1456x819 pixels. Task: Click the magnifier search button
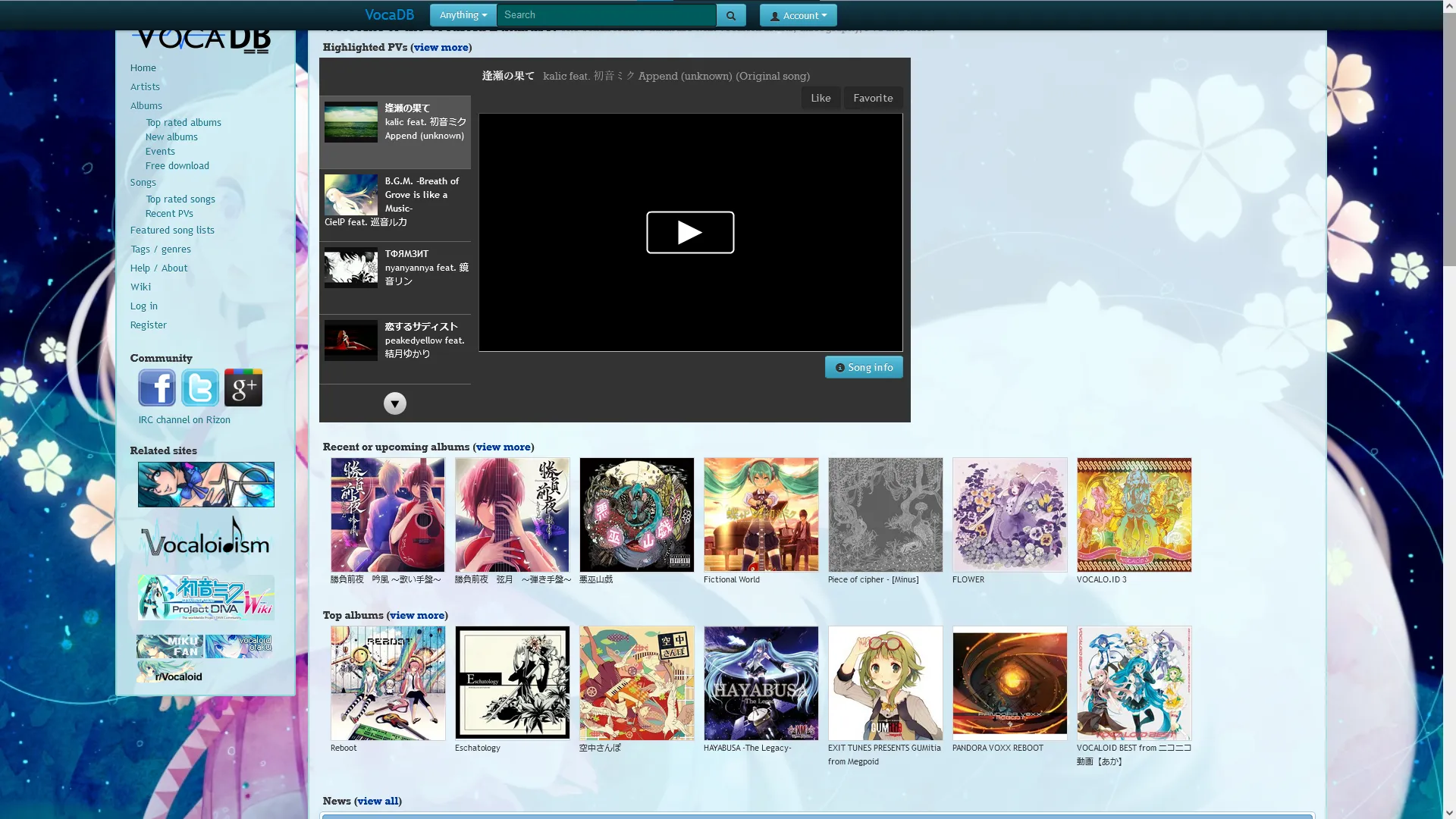pyautogui.click(x=731, y=15)
